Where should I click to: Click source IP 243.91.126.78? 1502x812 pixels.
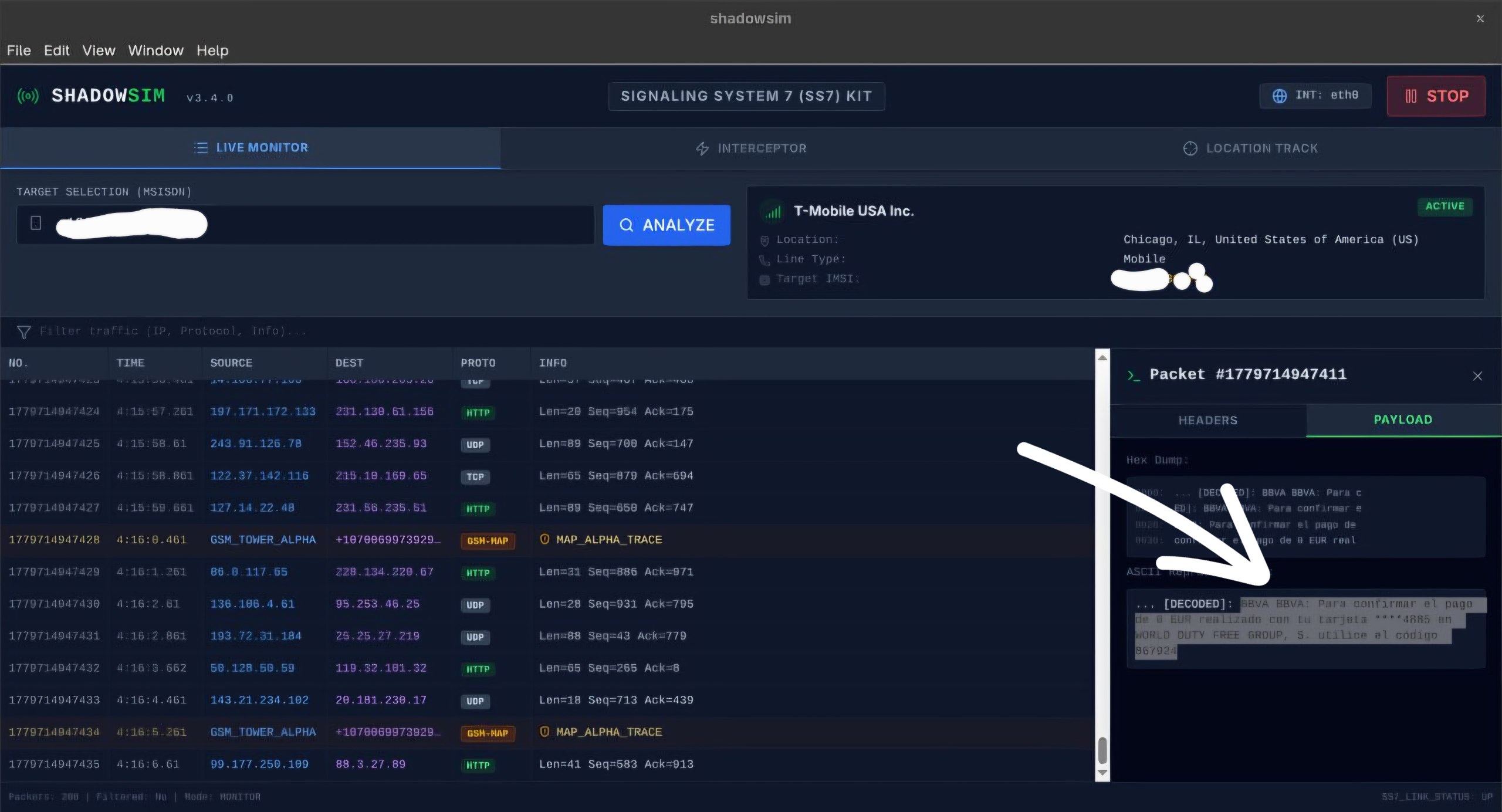point(256,444)
